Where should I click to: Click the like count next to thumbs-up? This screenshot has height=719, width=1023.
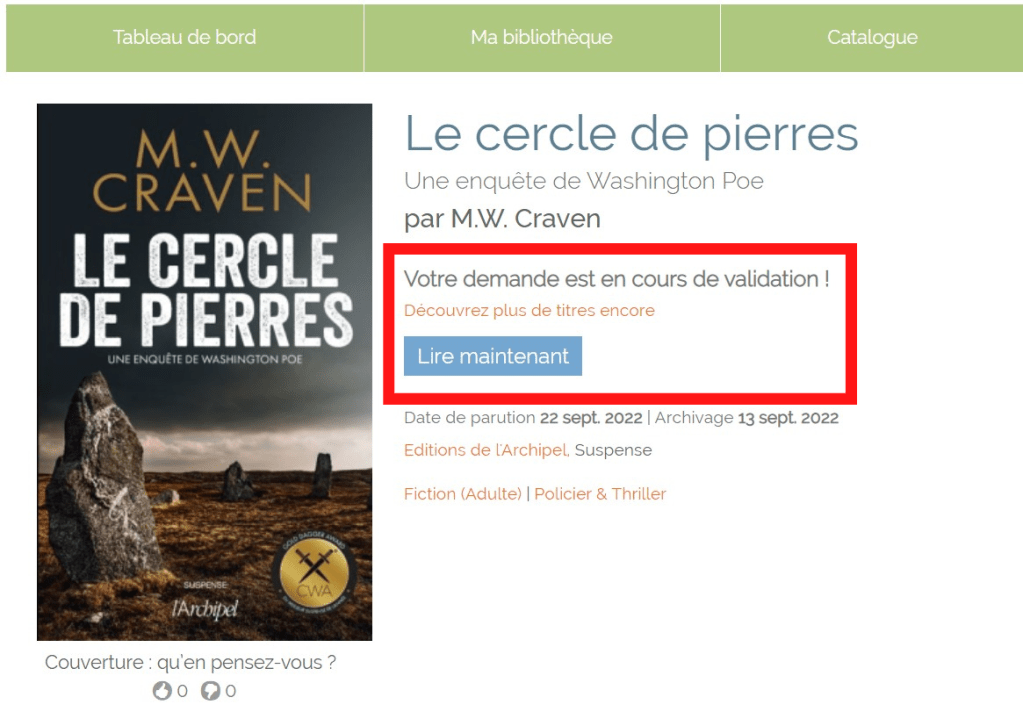(x=182, y=691)
